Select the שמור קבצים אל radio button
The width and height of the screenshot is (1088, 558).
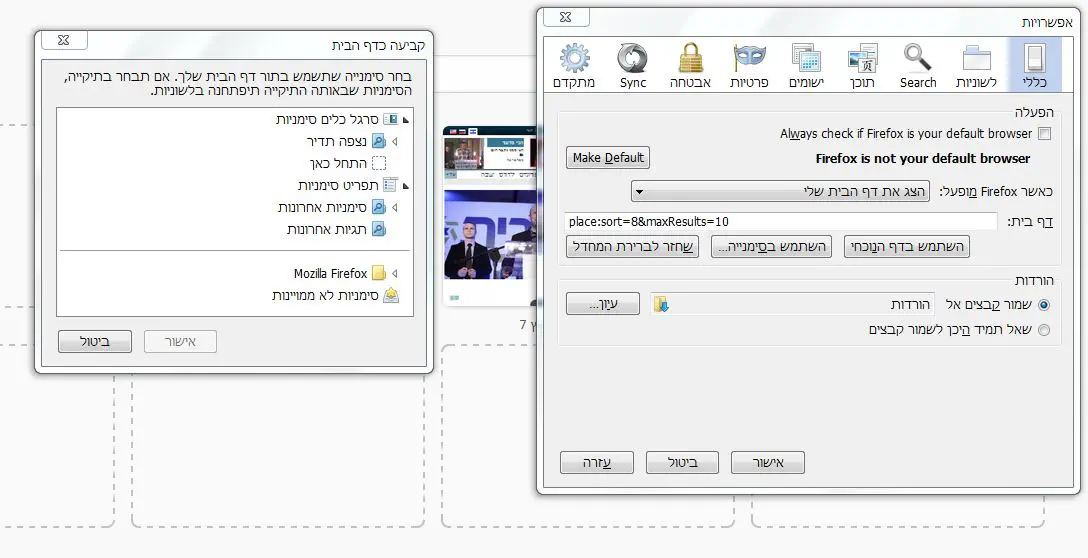[x=1044, y=304]
